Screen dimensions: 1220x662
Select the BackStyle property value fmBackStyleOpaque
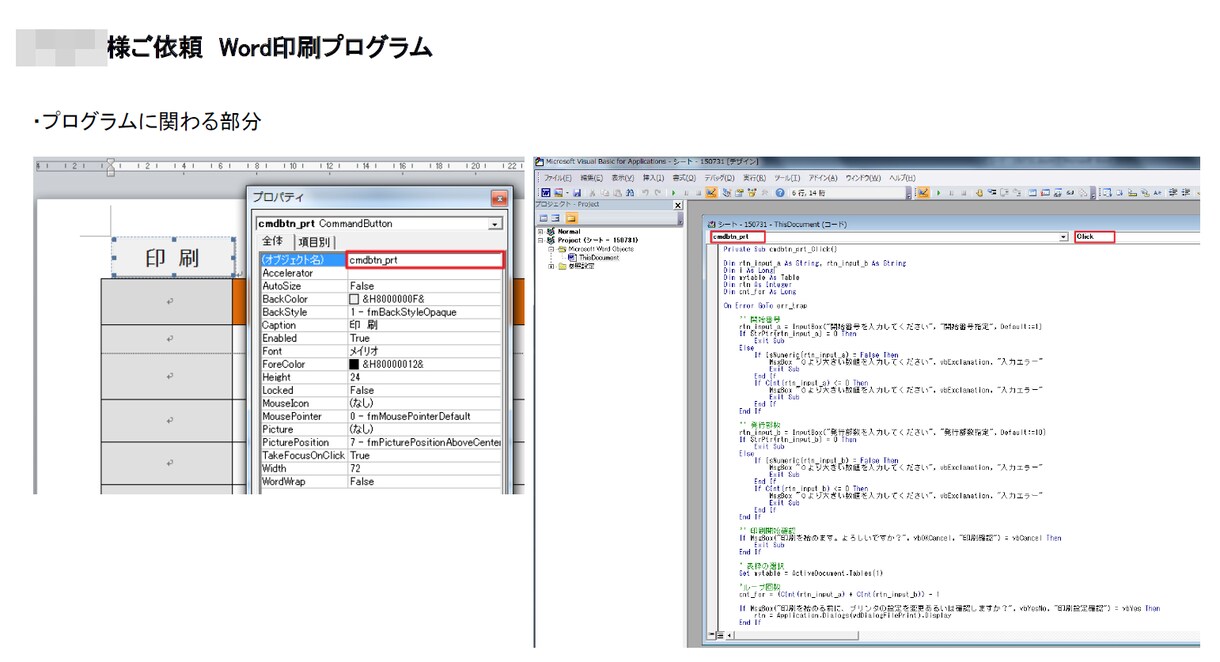tap(402, 312)
